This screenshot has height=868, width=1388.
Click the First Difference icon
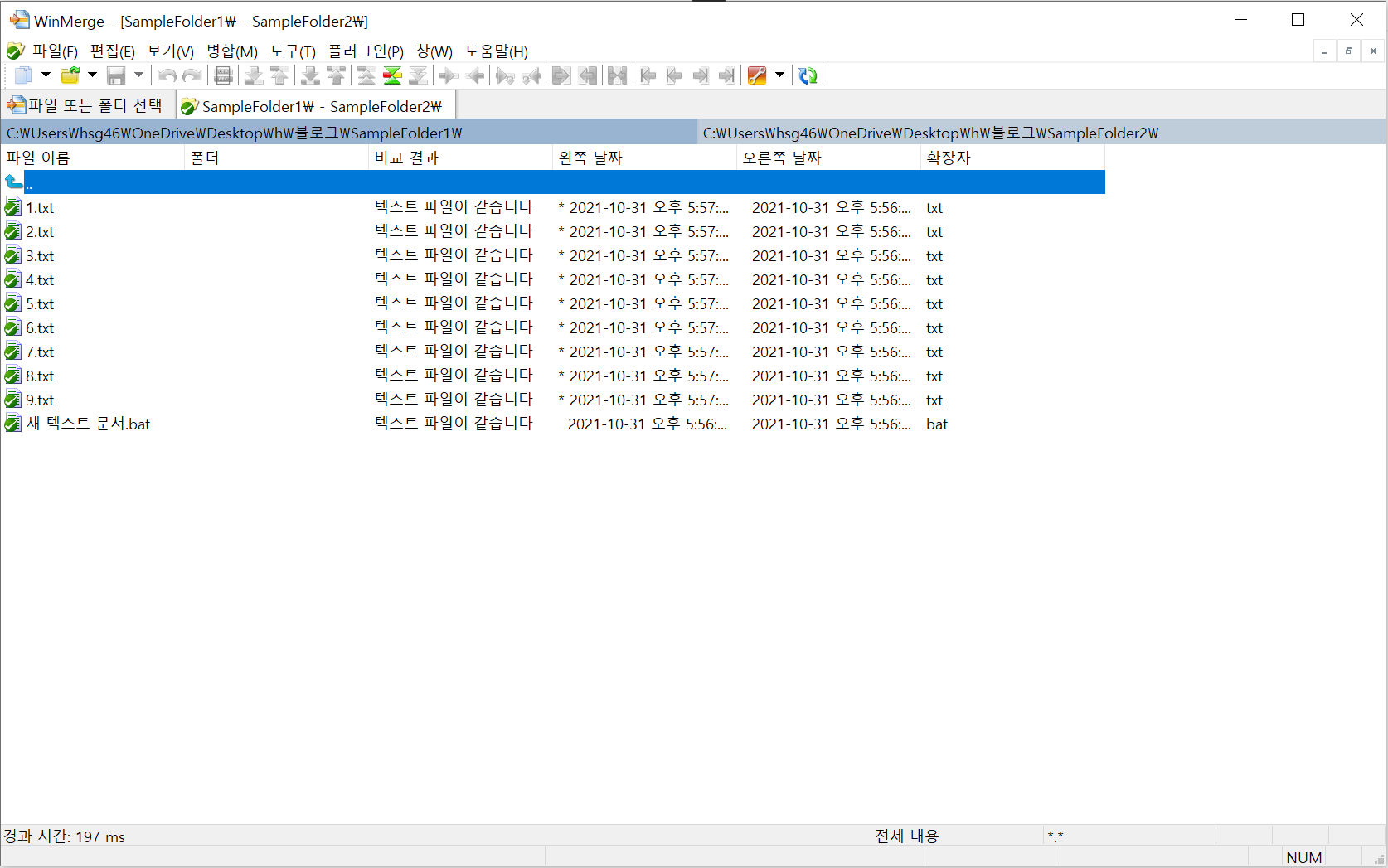[366, 75]
